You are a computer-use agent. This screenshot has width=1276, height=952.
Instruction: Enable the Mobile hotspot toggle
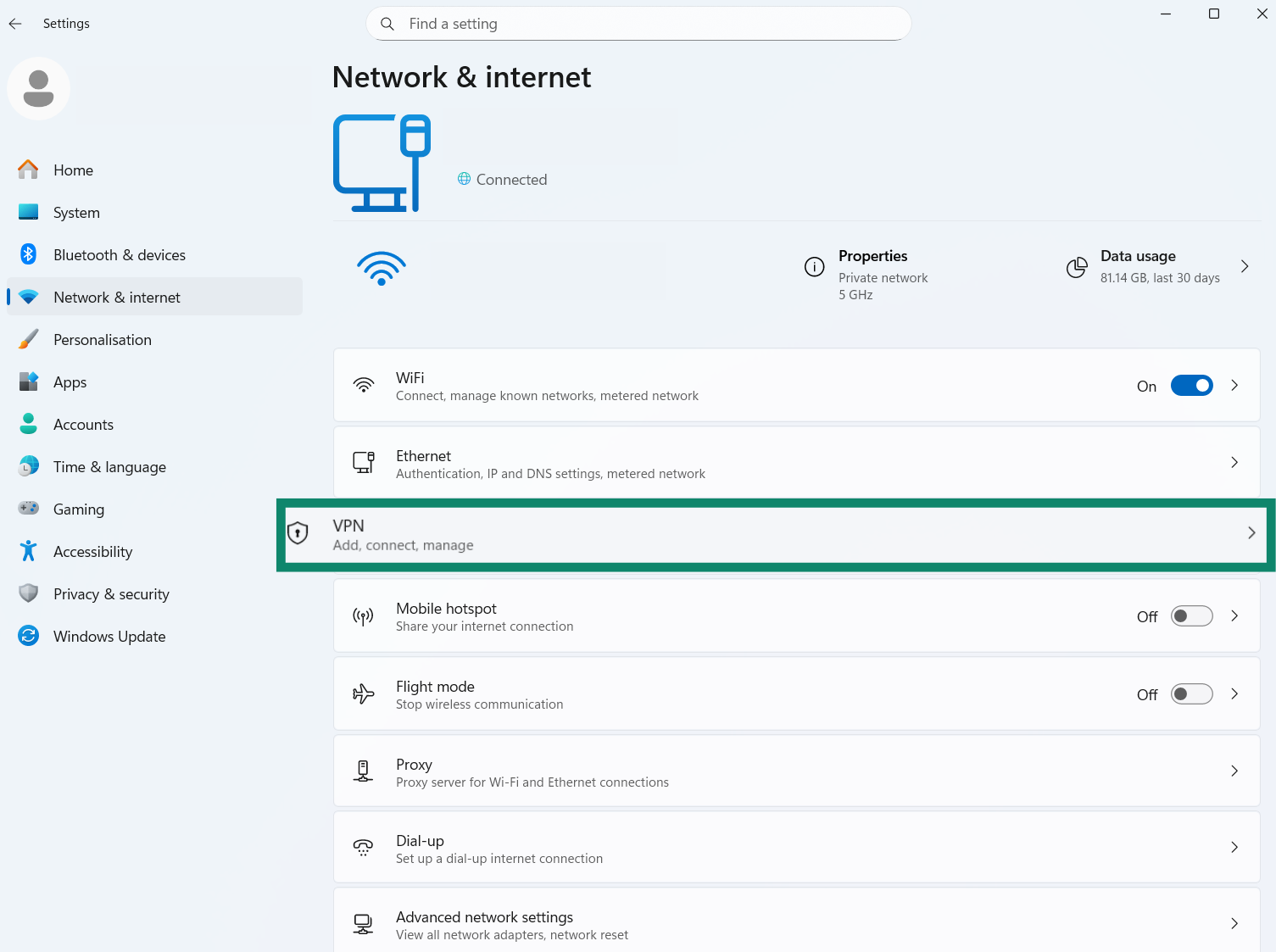click(x=1191, y=616)
